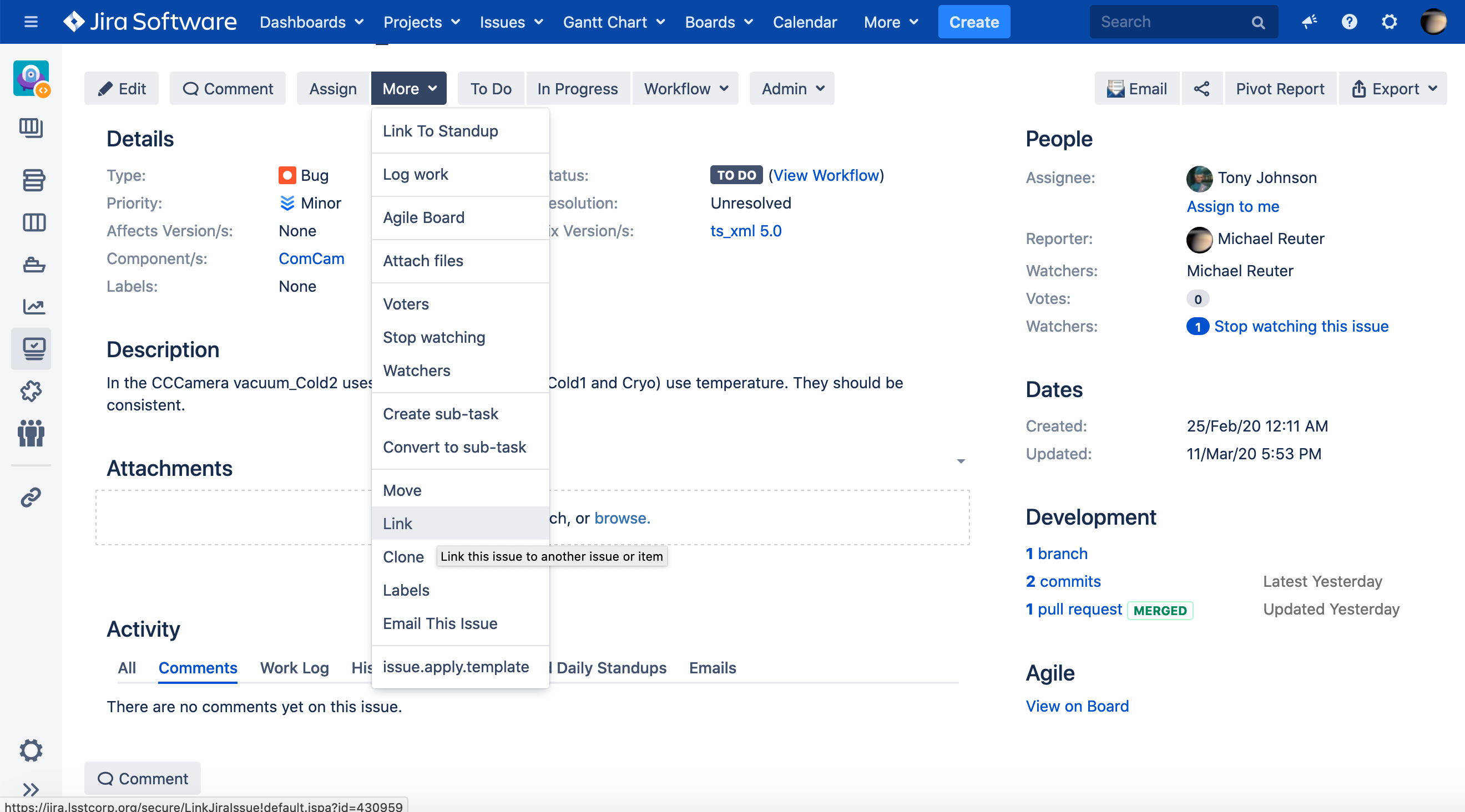Screen dimensions: 1465x812
Task: Open the administration gear in top bar
Action: [x=1389, y=22]
